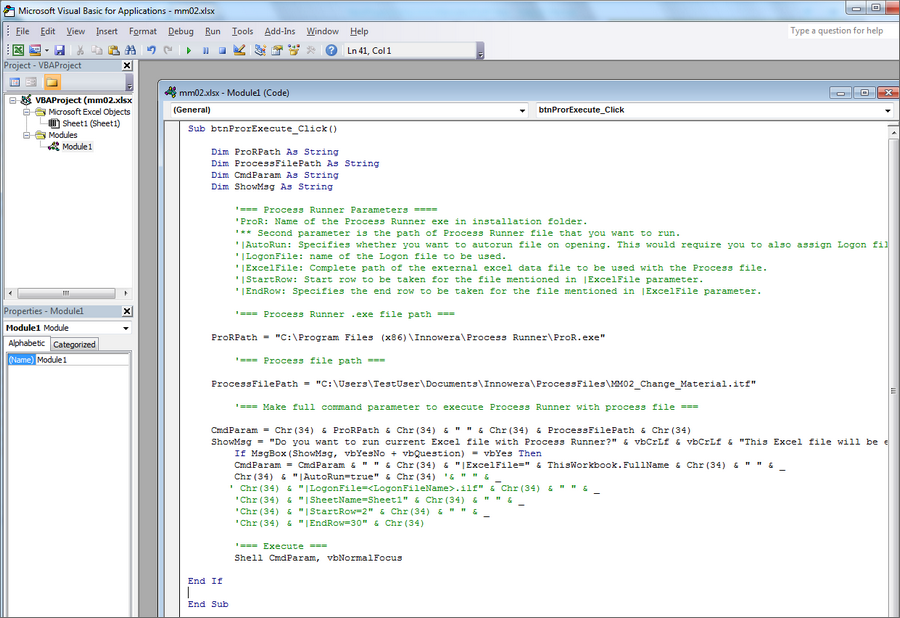Click the Undo icon in toolbar
The width and height of the screenshot is (900, 618).
coord(151,50)
